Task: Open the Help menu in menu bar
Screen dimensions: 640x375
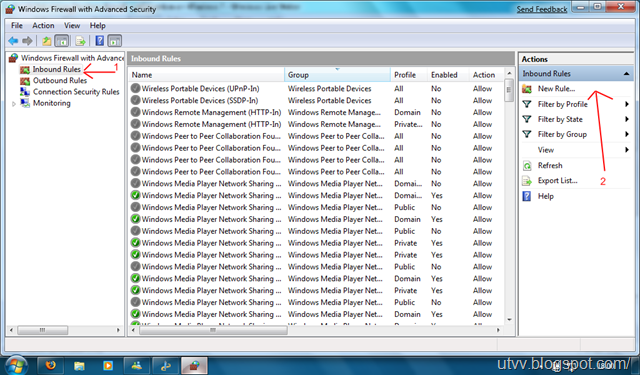Action: (98, 25)
